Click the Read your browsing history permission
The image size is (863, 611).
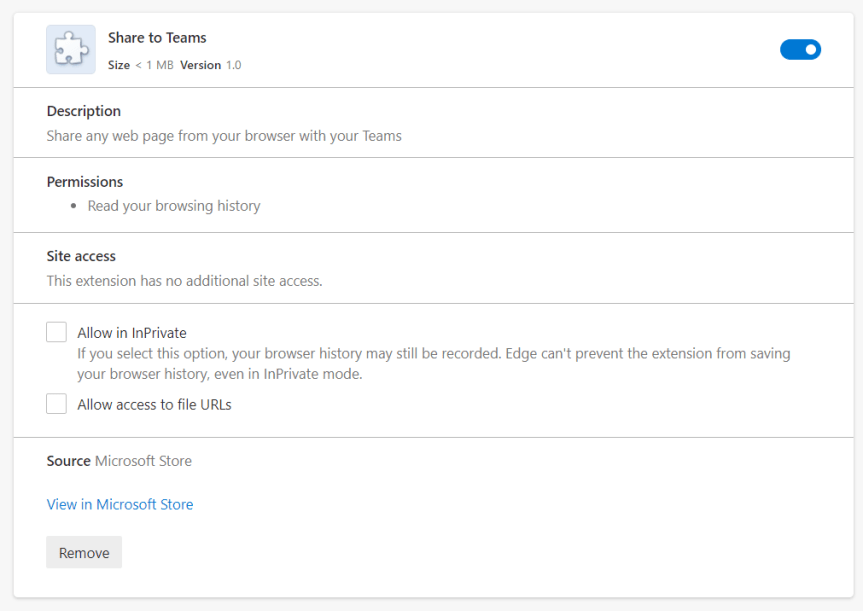(174, 206)
